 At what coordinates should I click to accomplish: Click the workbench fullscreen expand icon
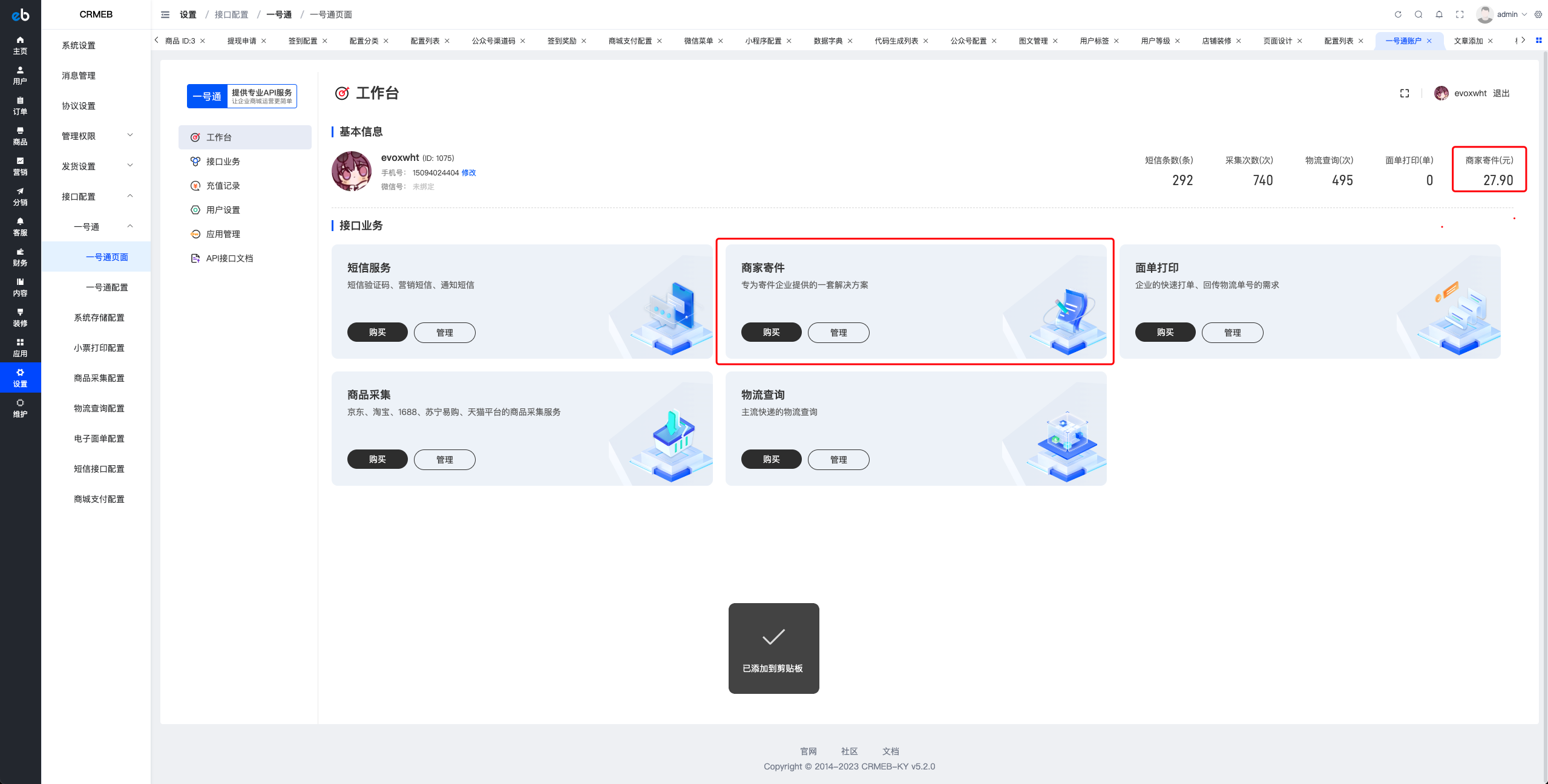click(1405, 93)
